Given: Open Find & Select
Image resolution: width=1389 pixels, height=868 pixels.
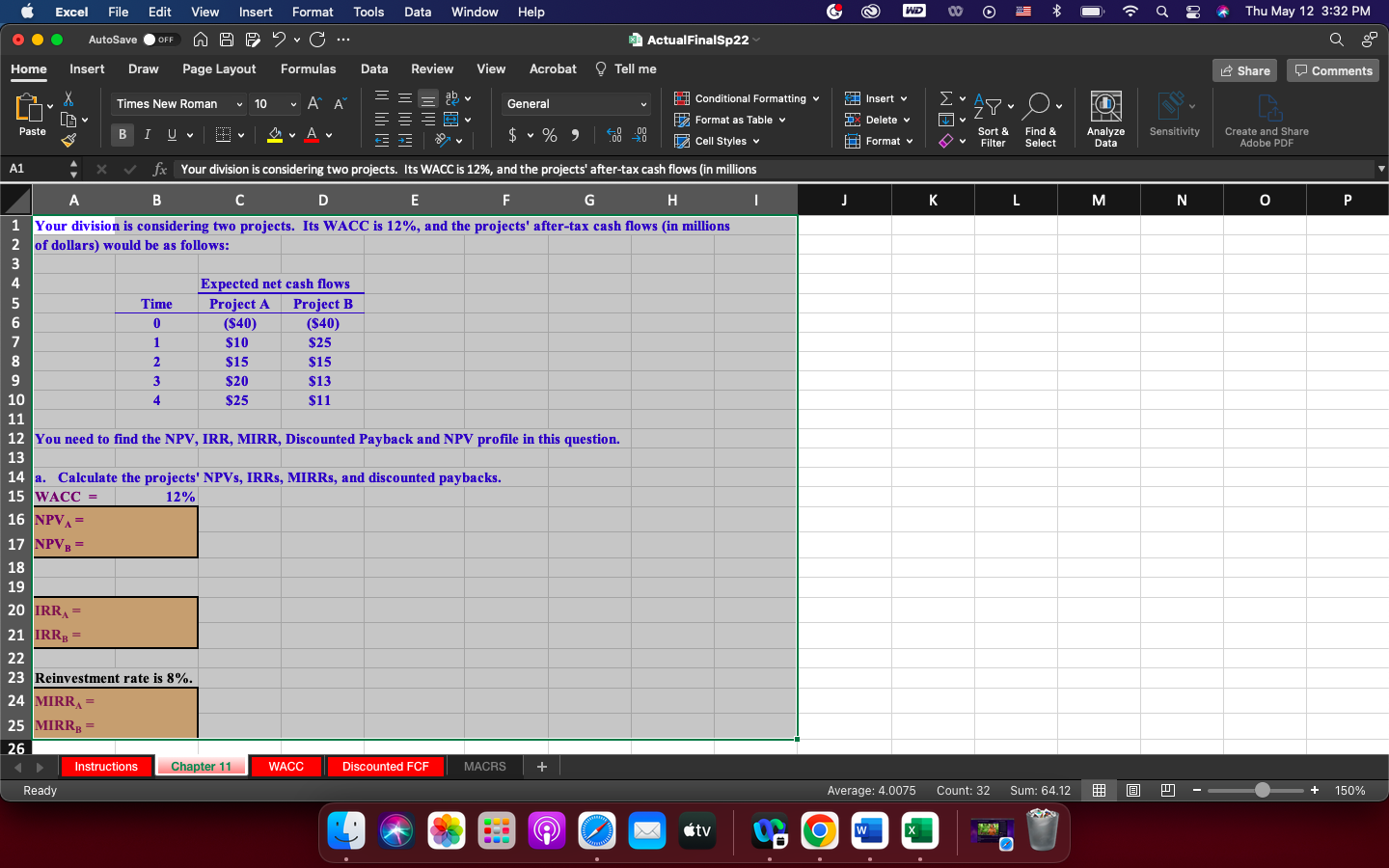Looking at the screenshot, I should click(1041, 120).
